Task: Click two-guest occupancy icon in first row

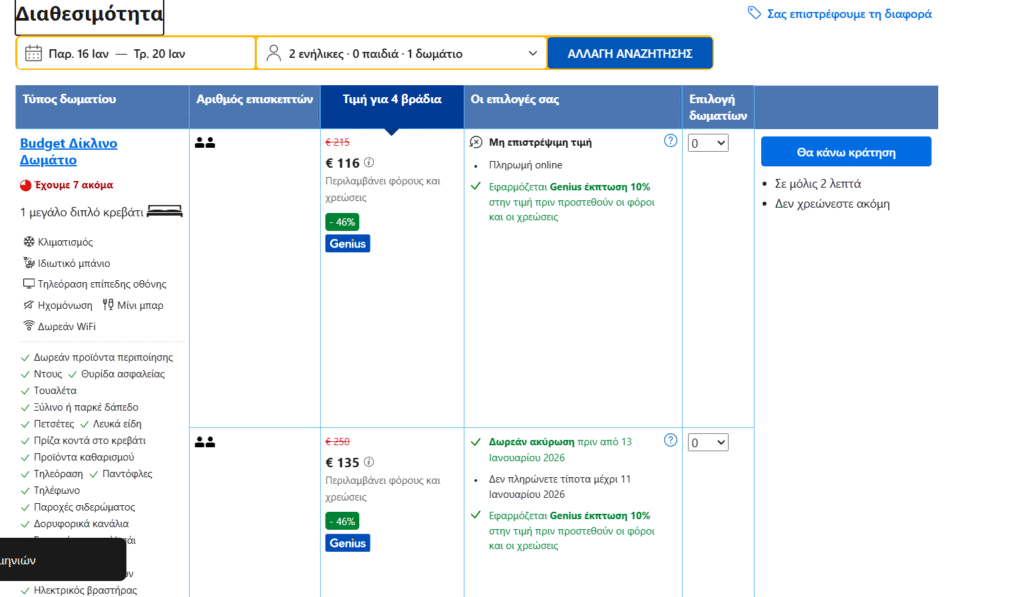Action: (x=205, y=143)
